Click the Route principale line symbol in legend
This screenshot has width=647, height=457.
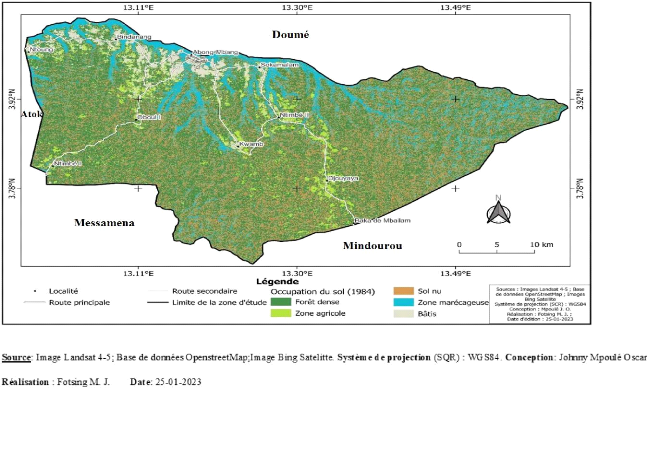(34, 303)
